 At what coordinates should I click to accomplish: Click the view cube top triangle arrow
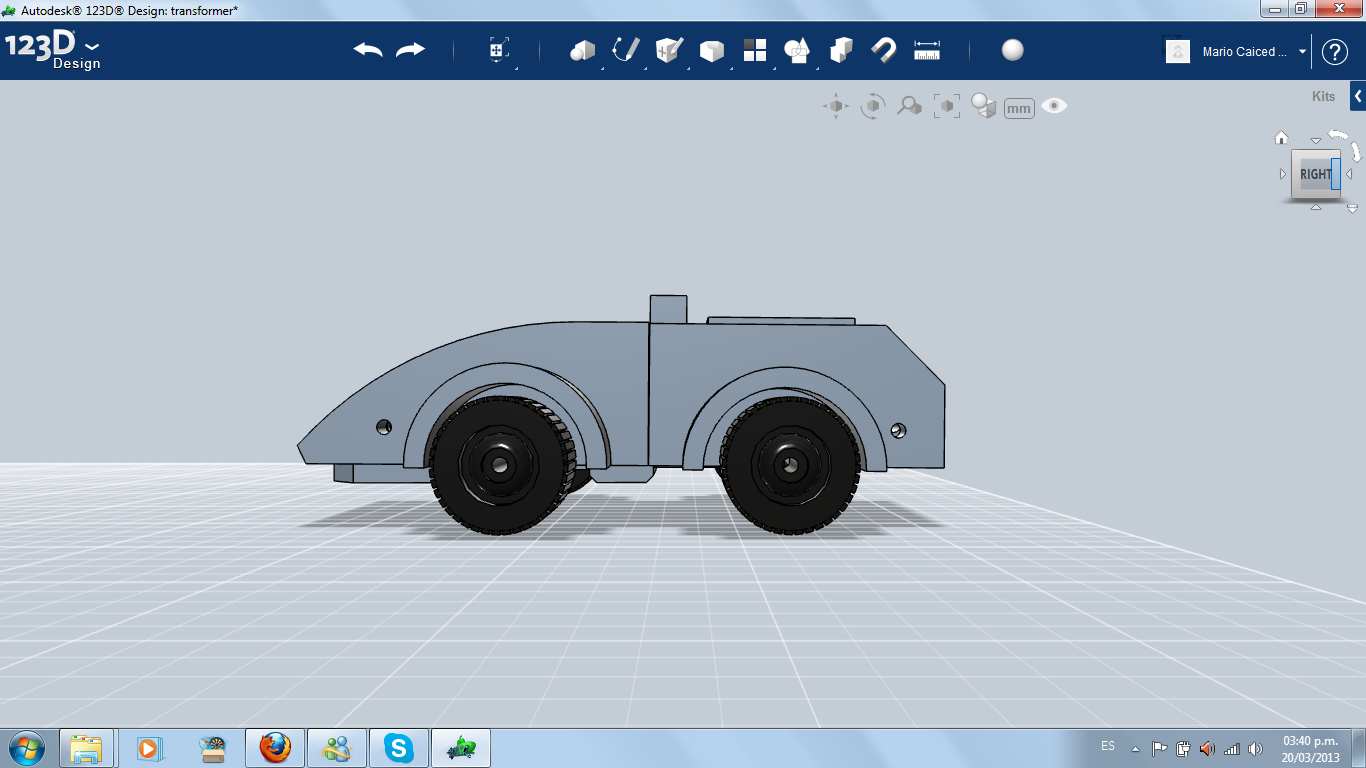1316,141
